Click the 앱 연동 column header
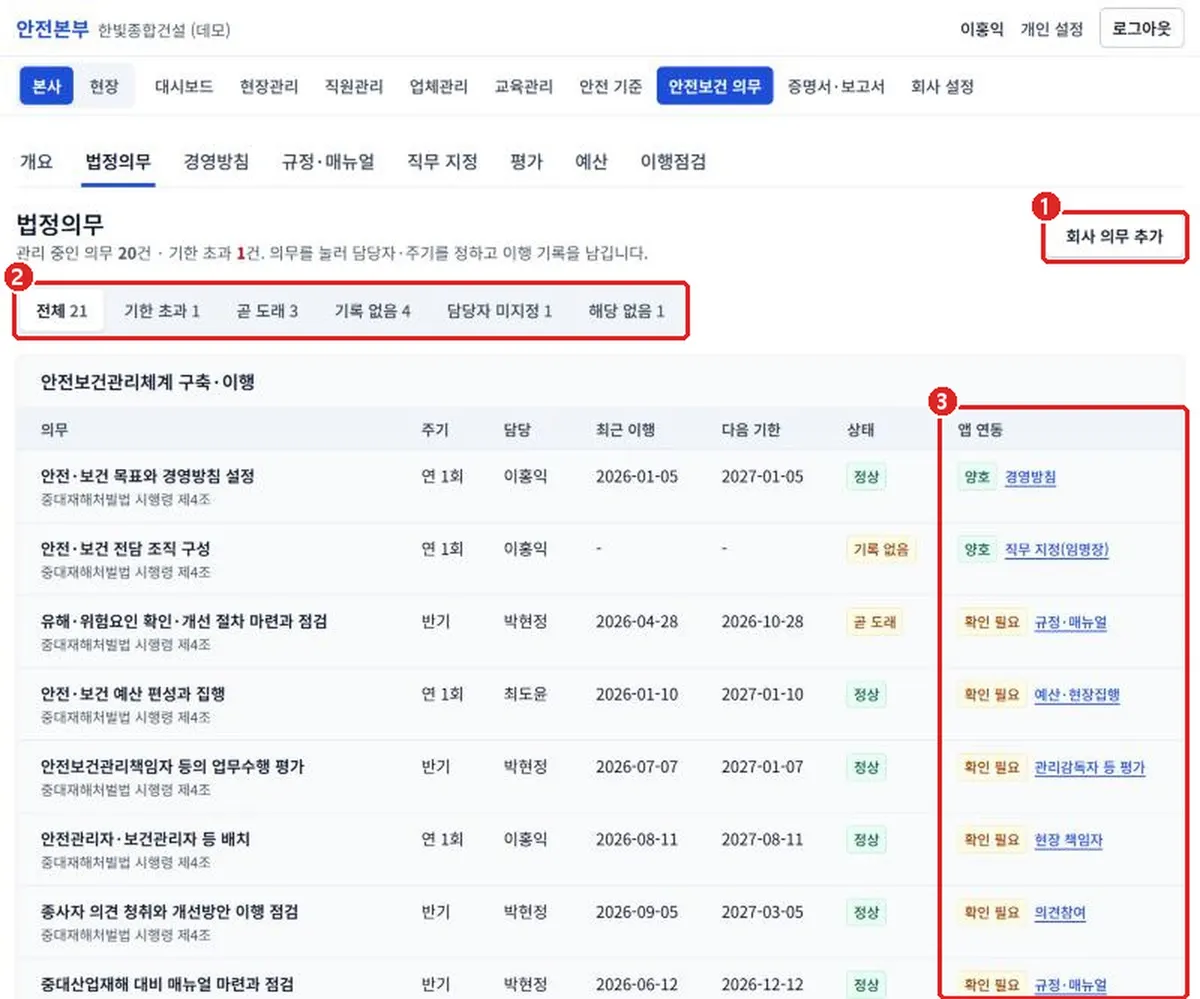This screenshot has height=999, width=1200. click(x=980, y=431)
